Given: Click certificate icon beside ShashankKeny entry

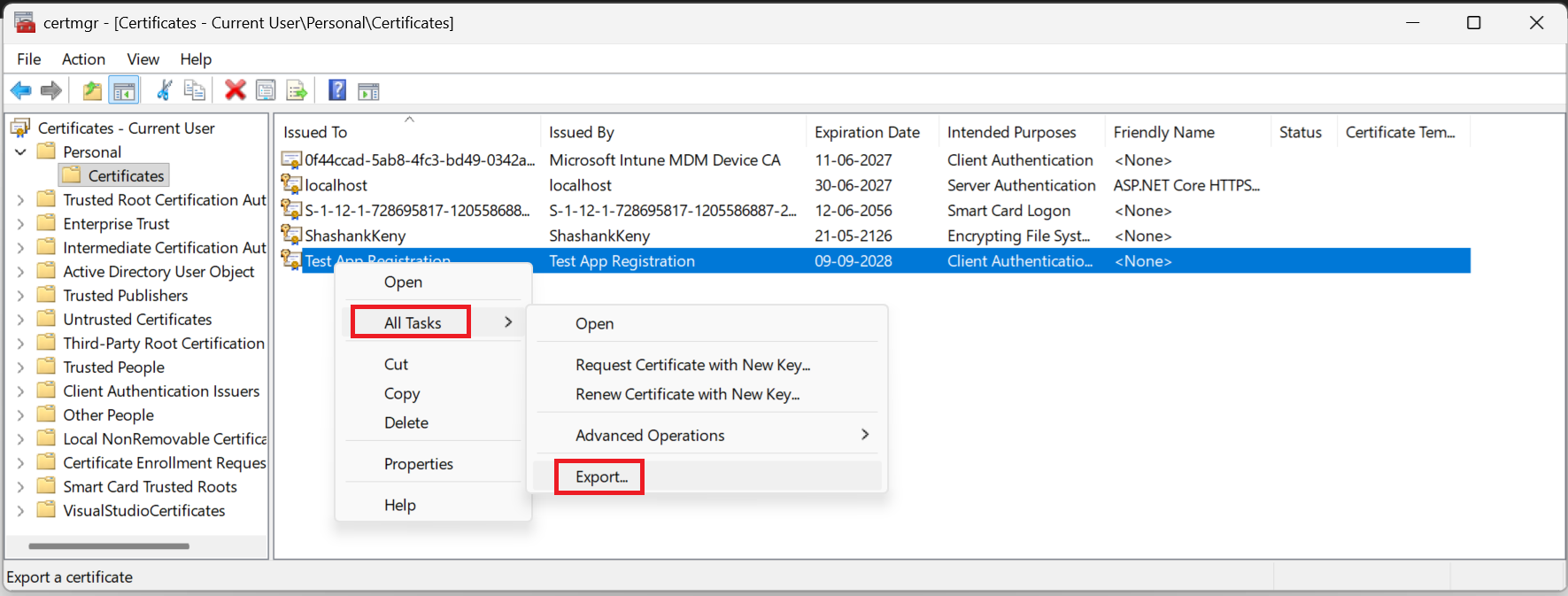Looking at the screenshot, I should [x=291, y=235].
